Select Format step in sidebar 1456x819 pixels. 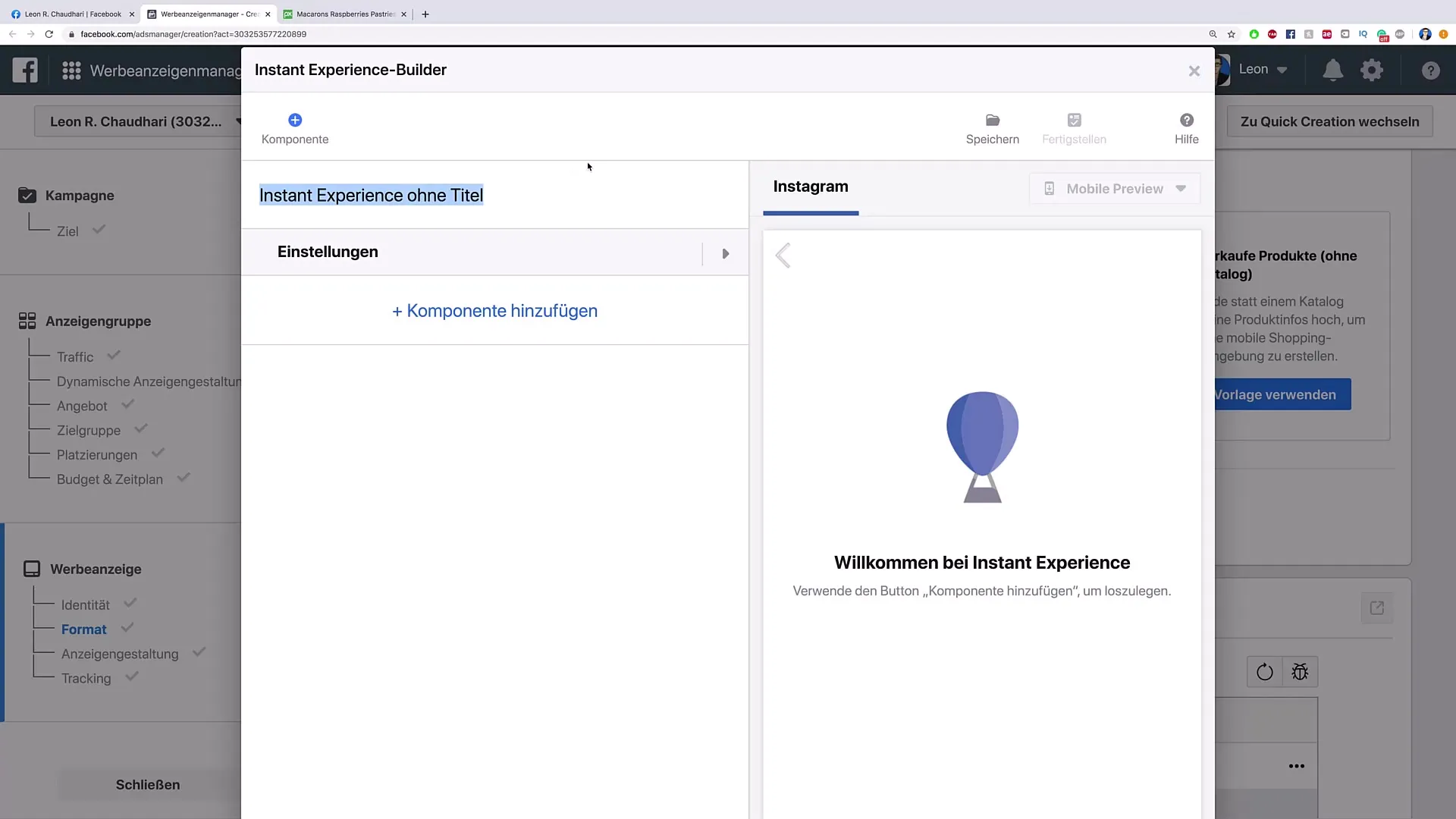(x=84, y=629)
